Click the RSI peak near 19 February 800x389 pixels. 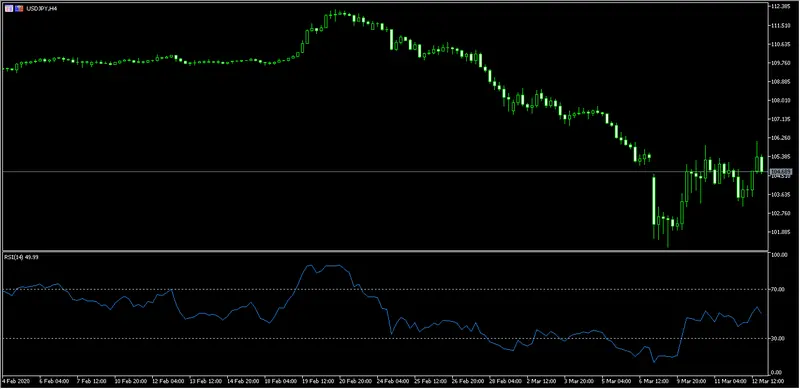click(308, 265)
